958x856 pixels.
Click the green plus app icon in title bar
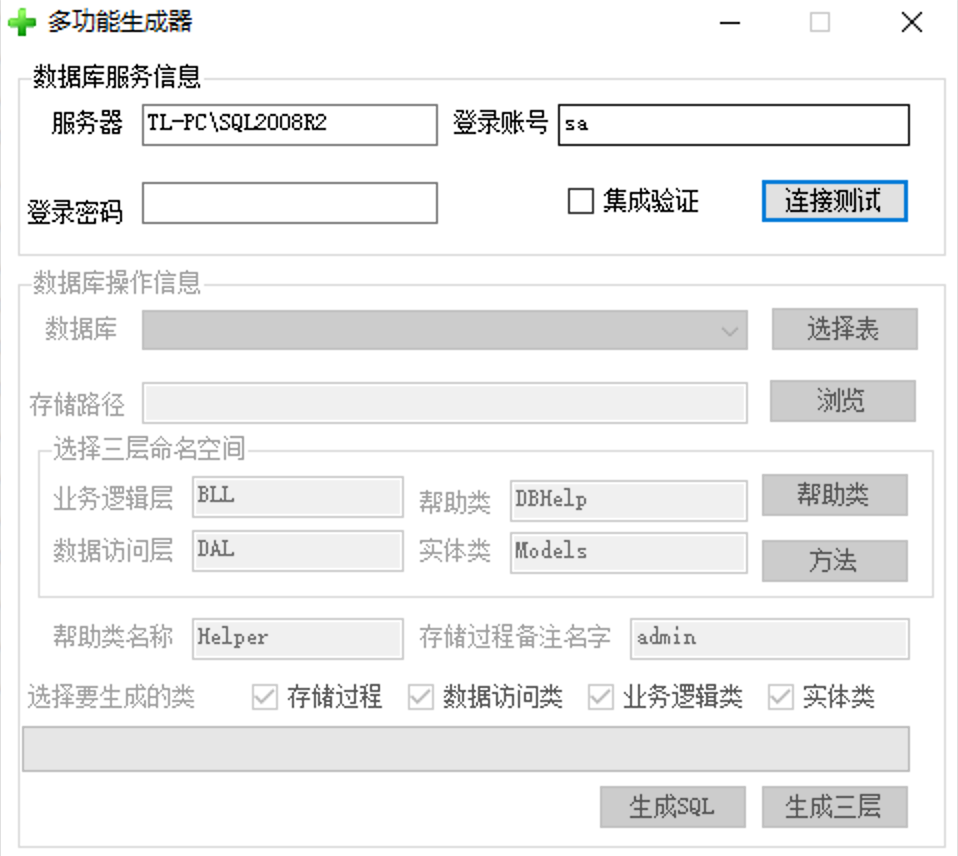22,23
